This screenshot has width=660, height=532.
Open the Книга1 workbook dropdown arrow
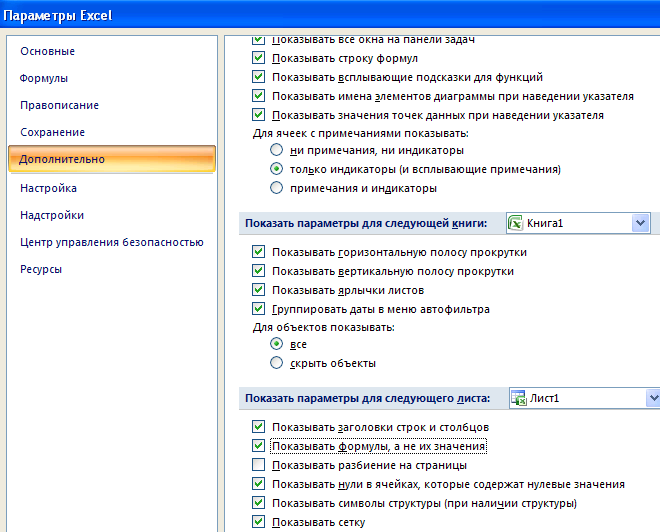640,223
